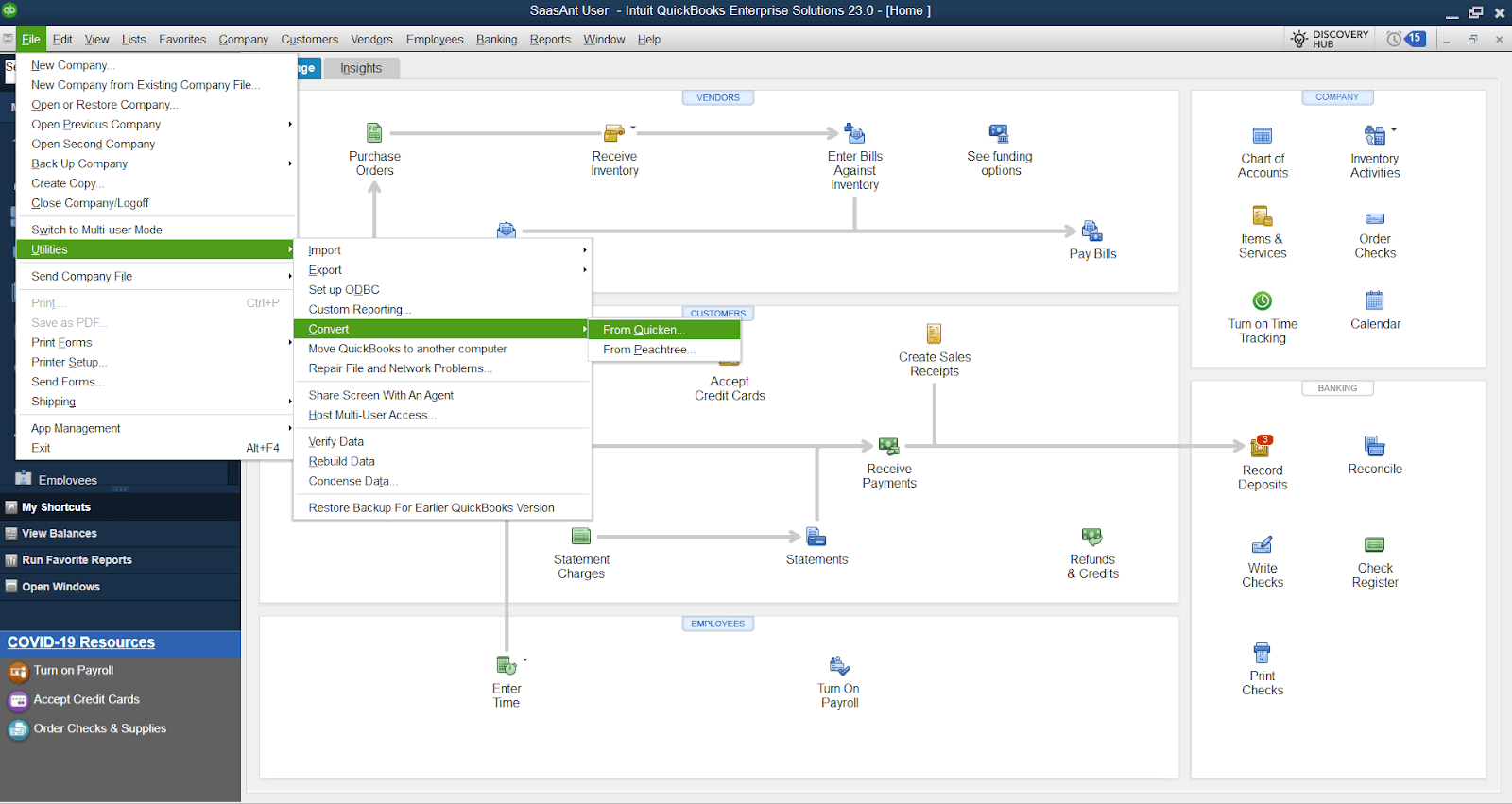Open the See funding options icon

(999, 133)
